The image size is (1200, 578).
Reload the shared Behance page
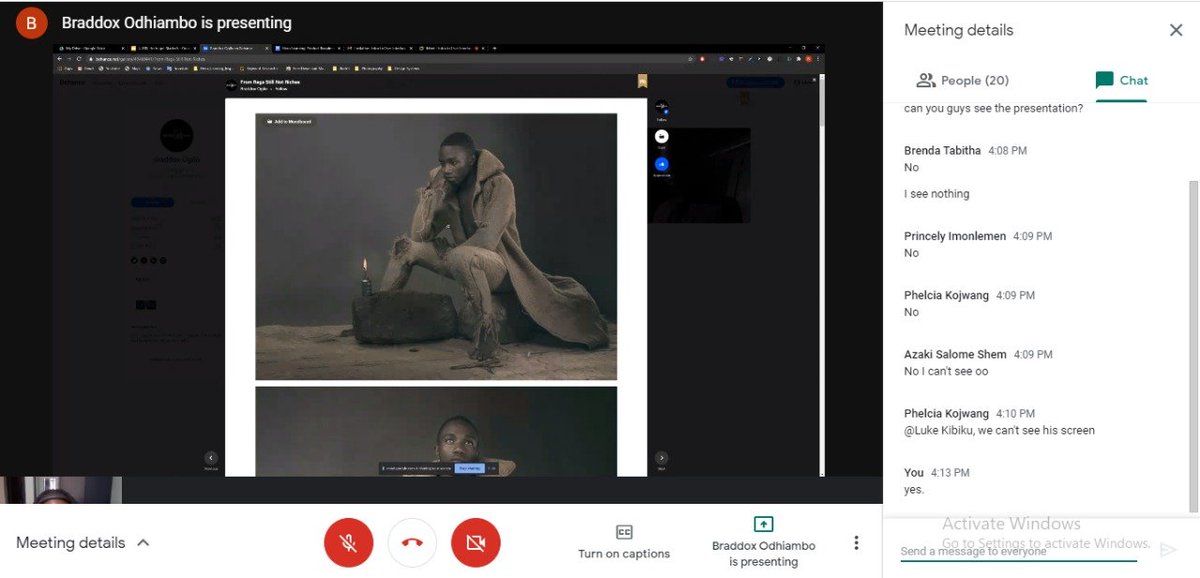(x=80, y=59)
